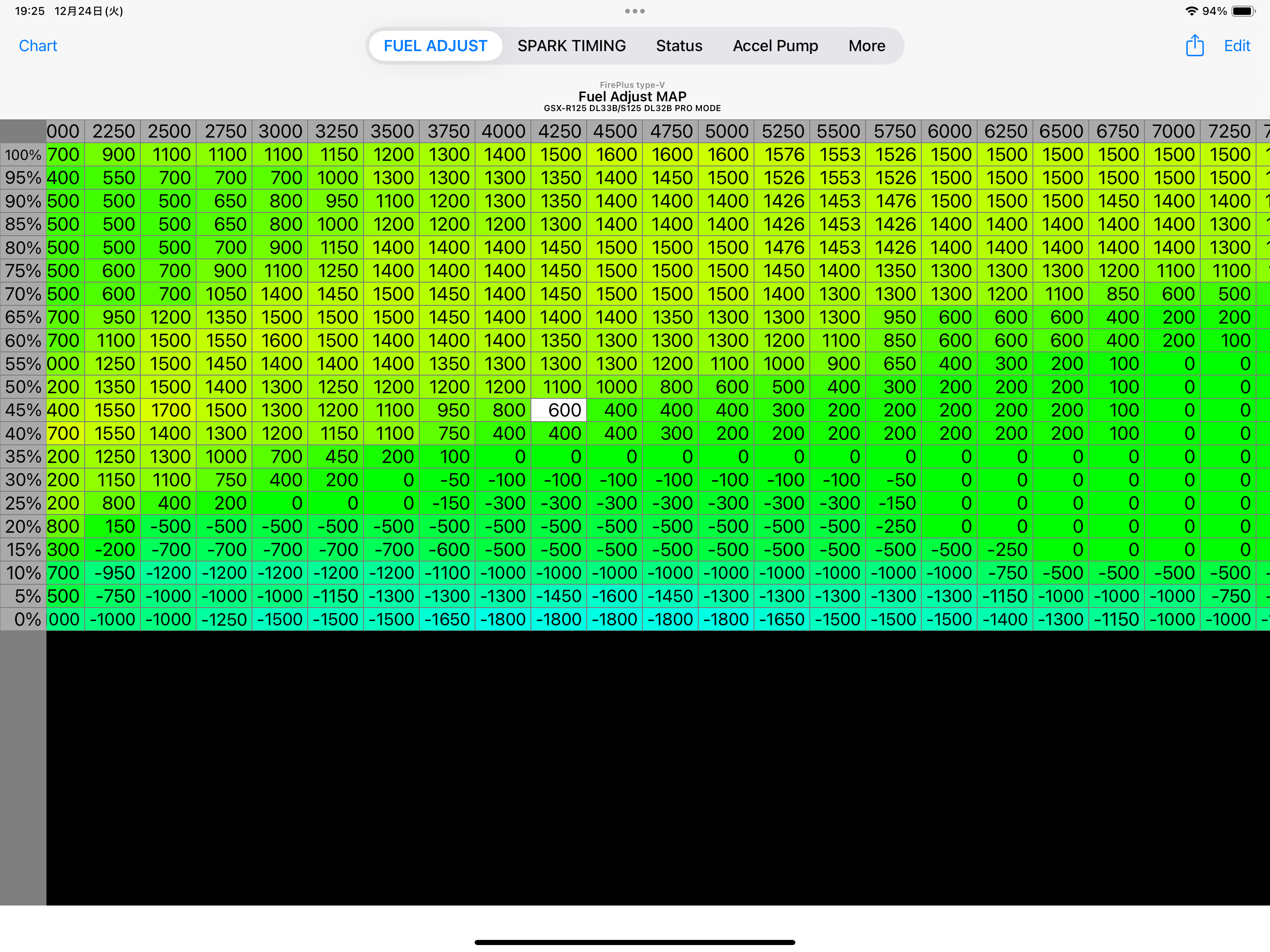Select the 20% throttle row header
The image size is (1270, 952).
[23, 527]
